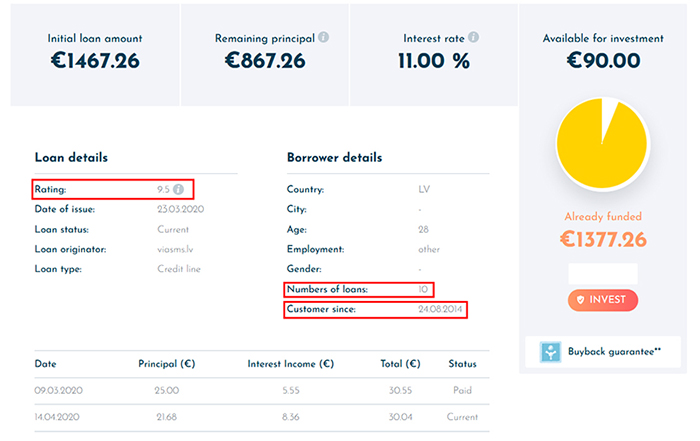Click the Status column header
700x441 pixels.
pyautogui.click(x=462, y=364)
